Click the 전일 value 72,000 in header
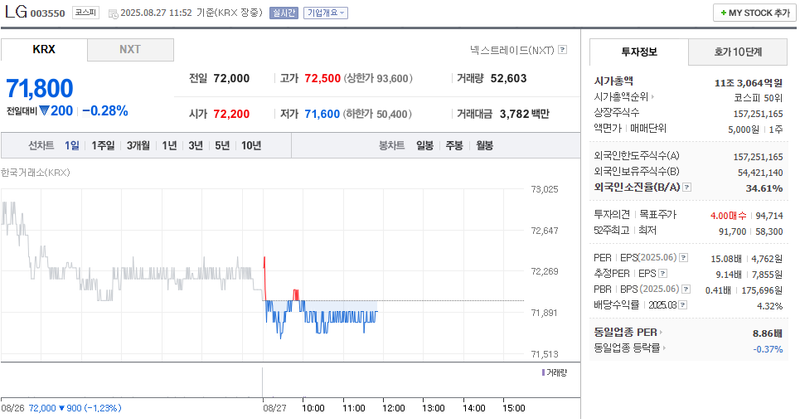This screenshot has height=419, width=800. pos(231,78)
